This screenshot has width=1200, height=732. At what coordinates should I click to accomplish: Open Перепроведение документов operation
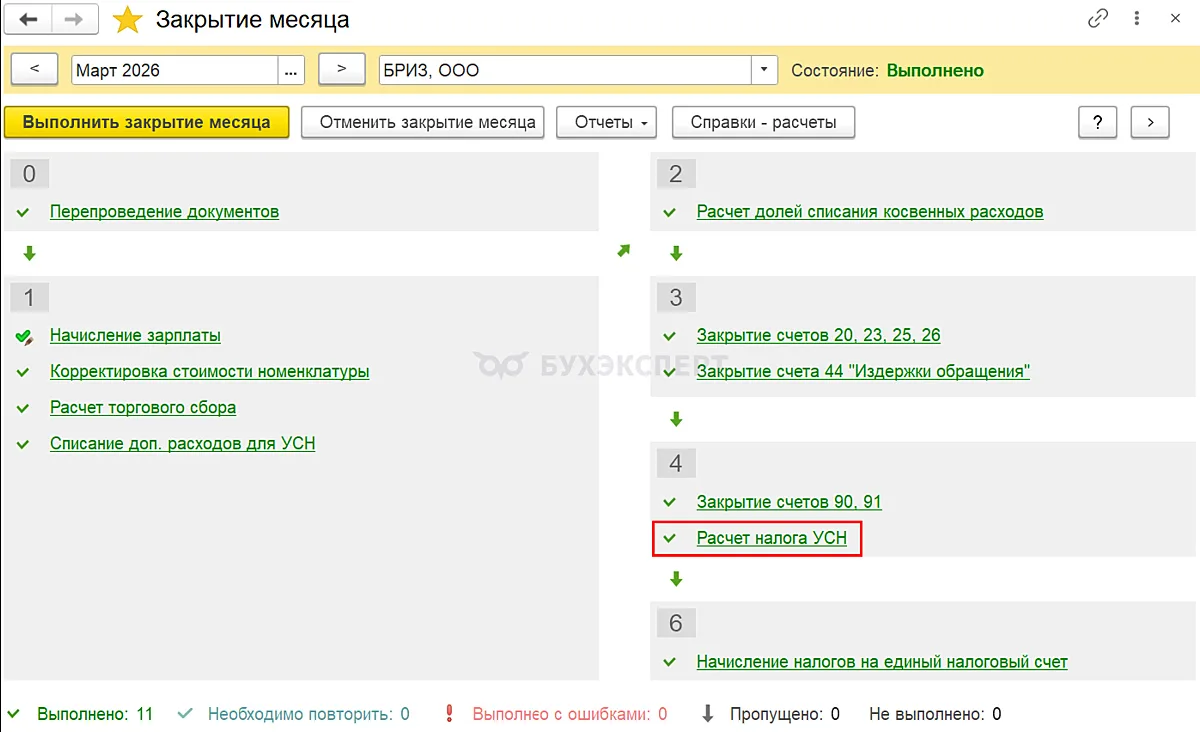coord(164,212)
